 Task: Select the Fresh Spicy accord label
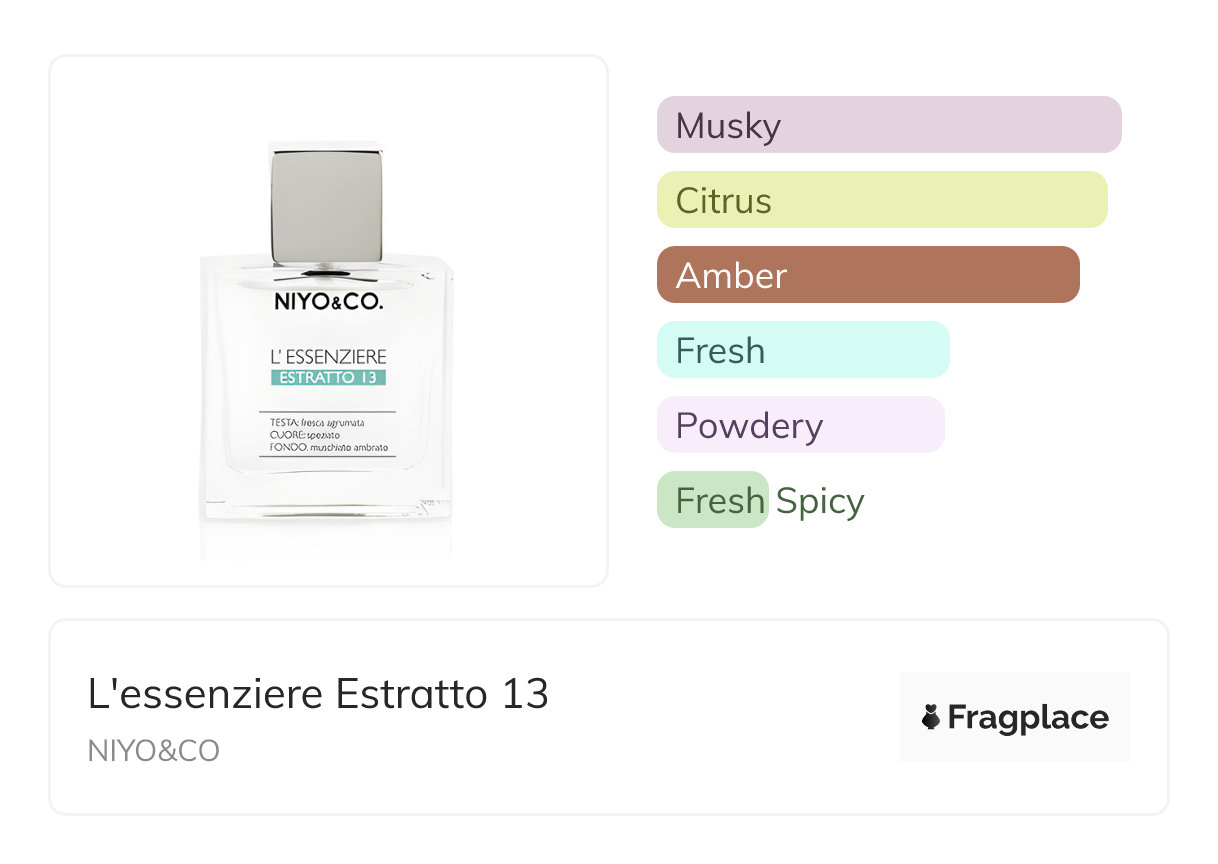tap(769, 500)
